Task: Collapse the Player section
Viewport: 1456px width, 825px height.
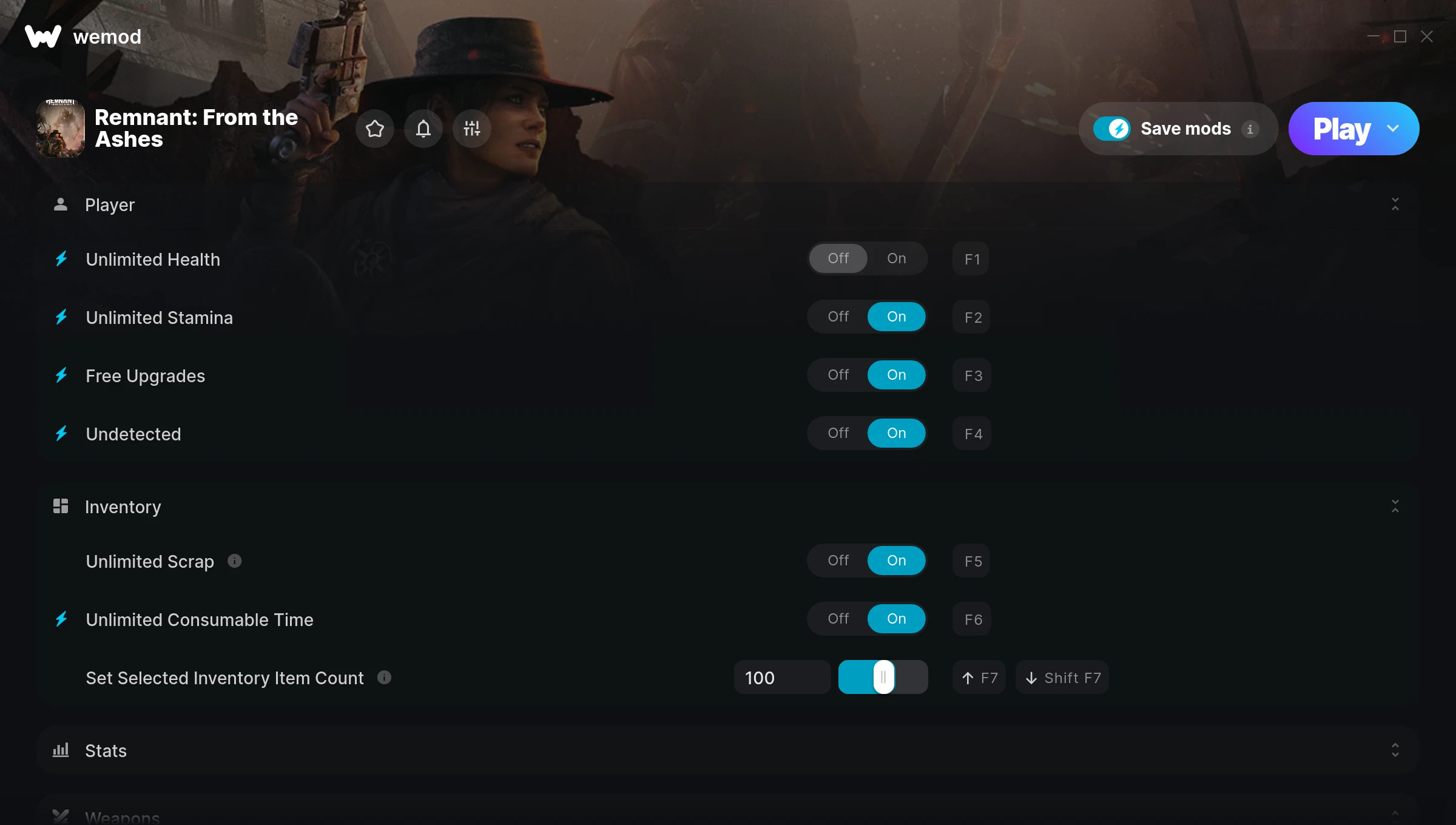Action: [1395, 204]
